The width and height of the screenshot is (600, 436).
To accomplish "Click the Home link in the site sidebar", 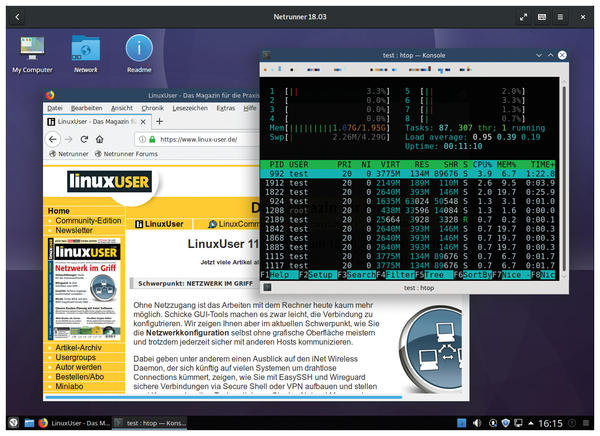I will (x=59, y=211).
